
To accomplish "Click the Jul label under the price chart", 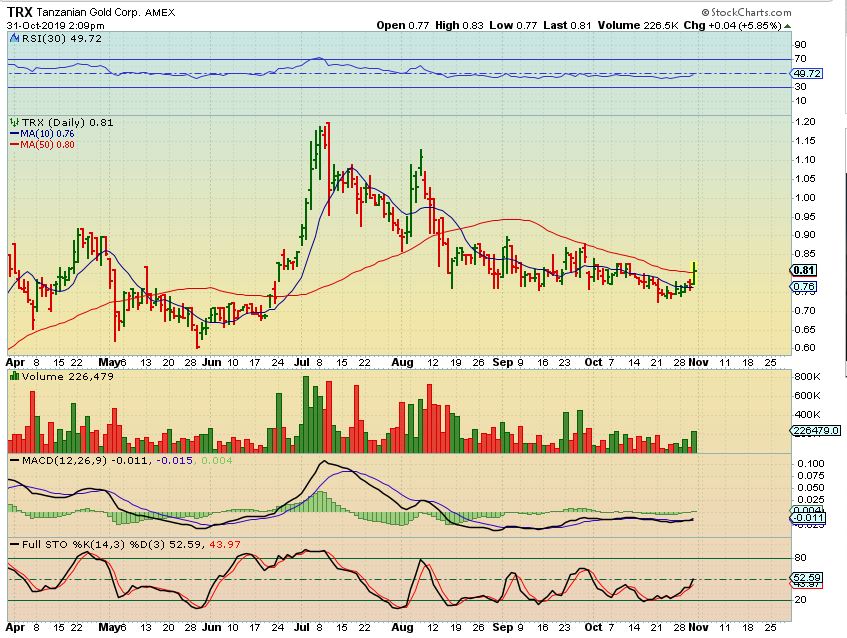I will (x=301, y=362).
